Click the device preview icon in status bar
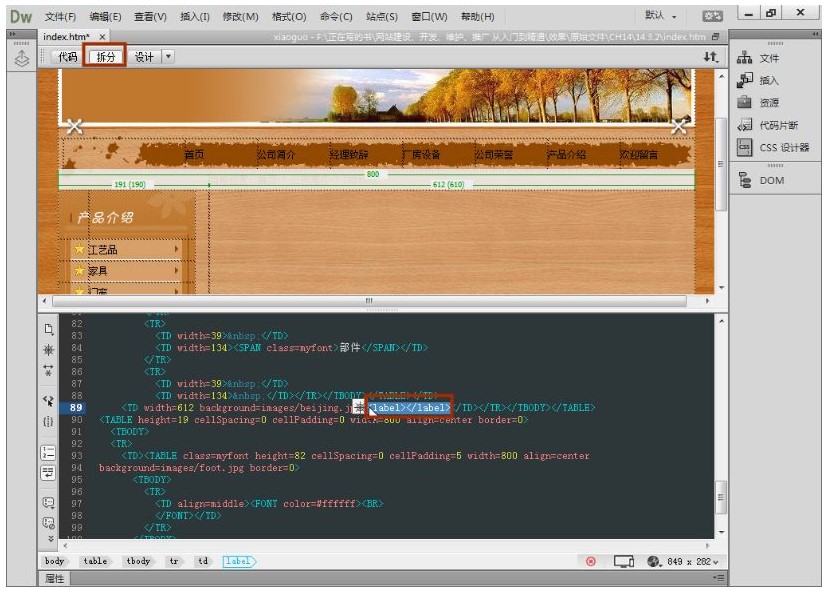827x590 pixels. coord(624,562)
